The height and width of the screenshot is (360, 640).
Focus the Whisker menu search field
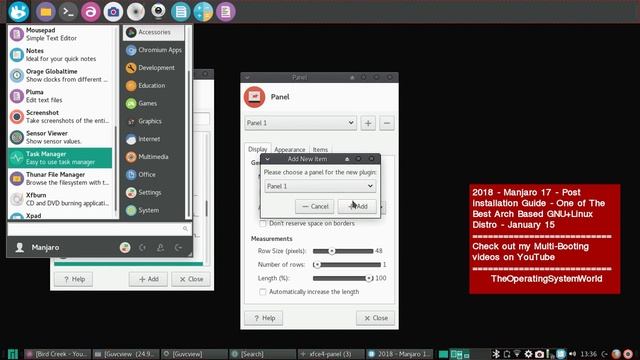point(100,229)
